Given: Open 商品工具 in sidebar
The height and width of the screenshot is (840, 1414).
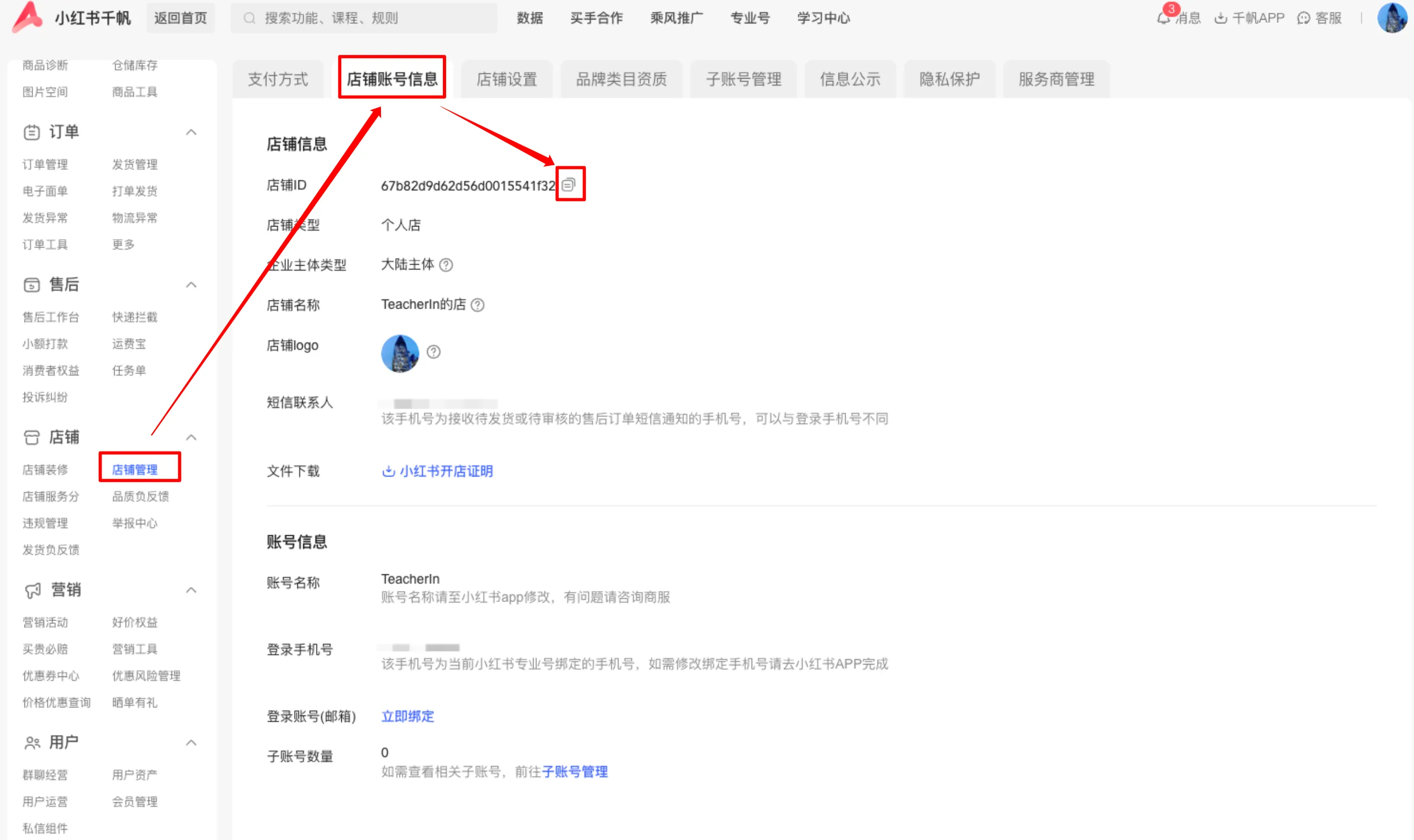Looking at the screenshot, I should point(135,92).
